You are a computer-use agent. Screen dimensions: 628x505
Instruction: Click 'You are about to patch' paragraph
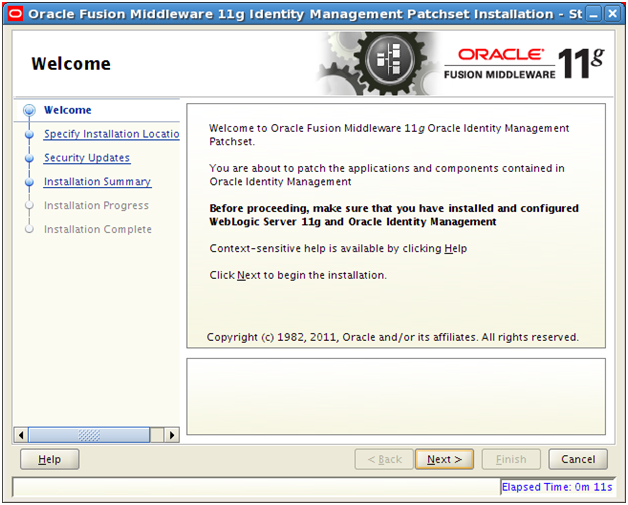(x=387, y=175)
